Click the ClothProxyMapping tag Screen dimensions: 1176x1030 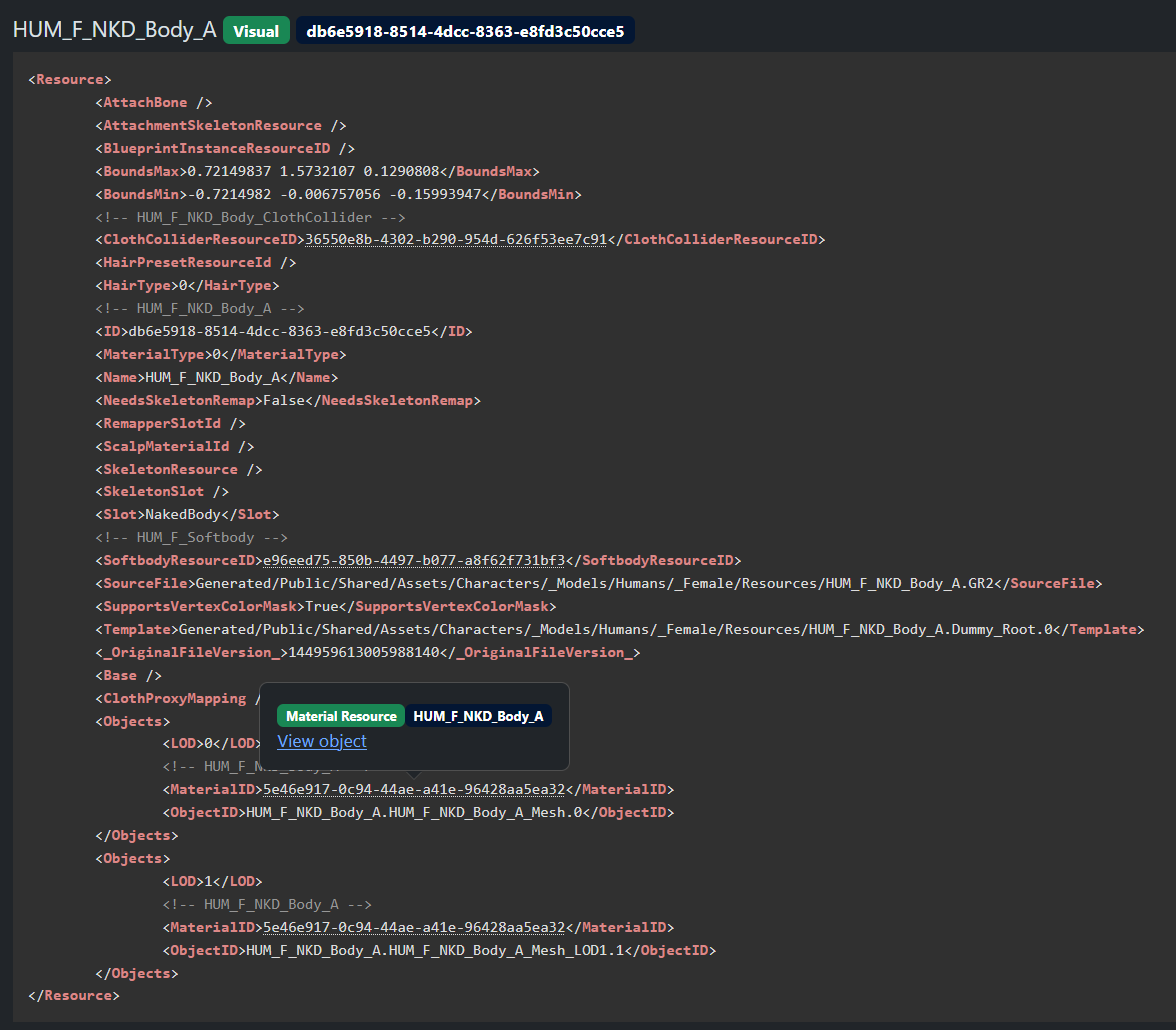178,698
